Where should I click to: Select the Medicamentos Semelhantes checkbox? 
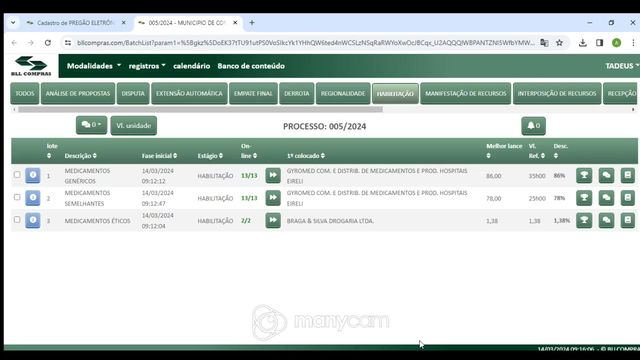(17, 197)
